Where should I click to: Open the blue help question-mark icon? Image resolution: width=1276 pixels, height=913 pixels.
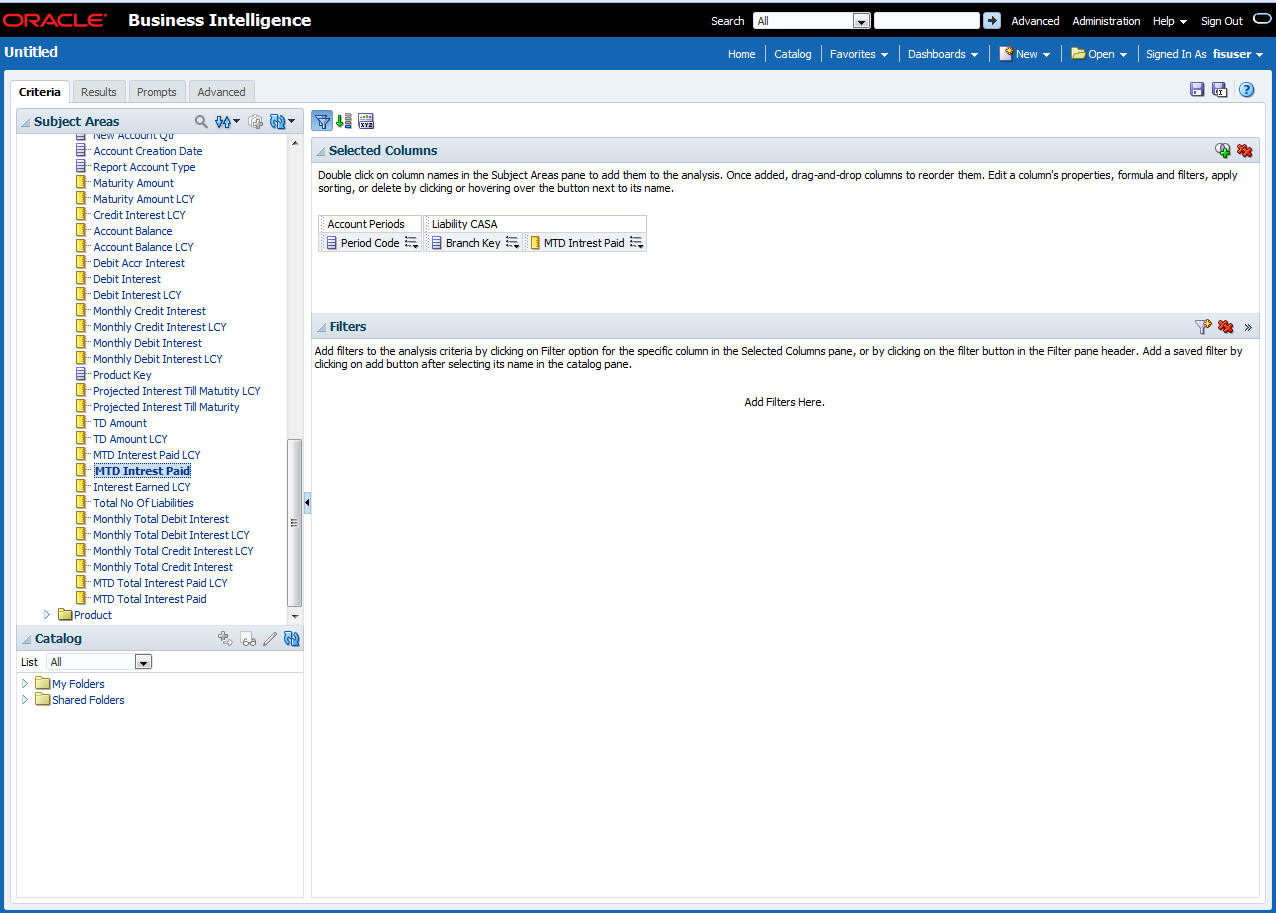(x=1246, y=90)
